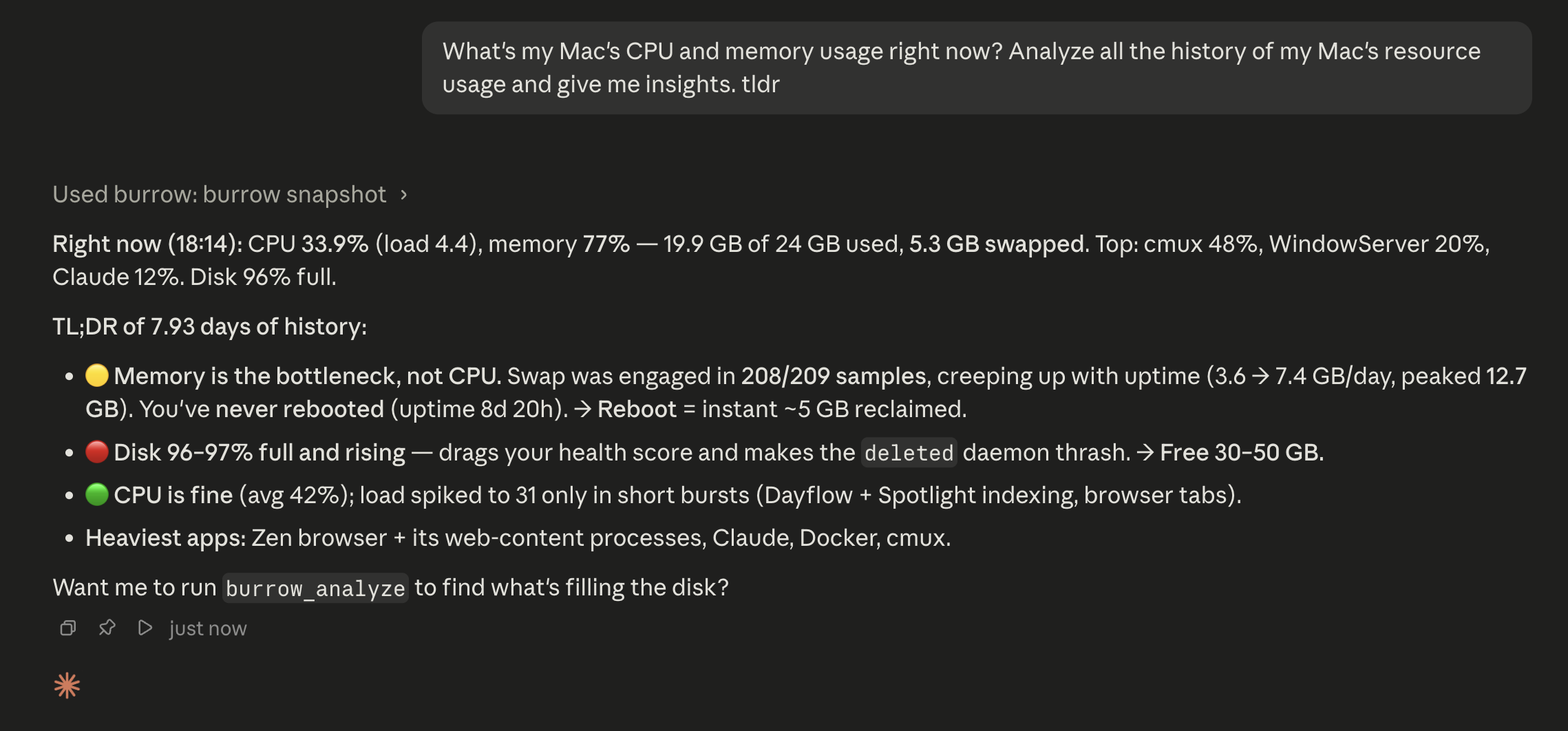Click the 'Want me to run' follow-up question
This screenshot has height=731, width=1568.
pyautogui.click(x=390, y=588)
